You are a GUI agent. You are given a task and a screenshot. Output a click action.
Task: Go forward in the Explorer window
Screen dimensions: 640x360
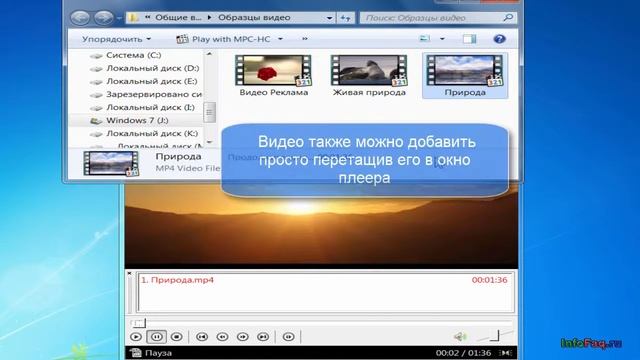pos(103,18)
